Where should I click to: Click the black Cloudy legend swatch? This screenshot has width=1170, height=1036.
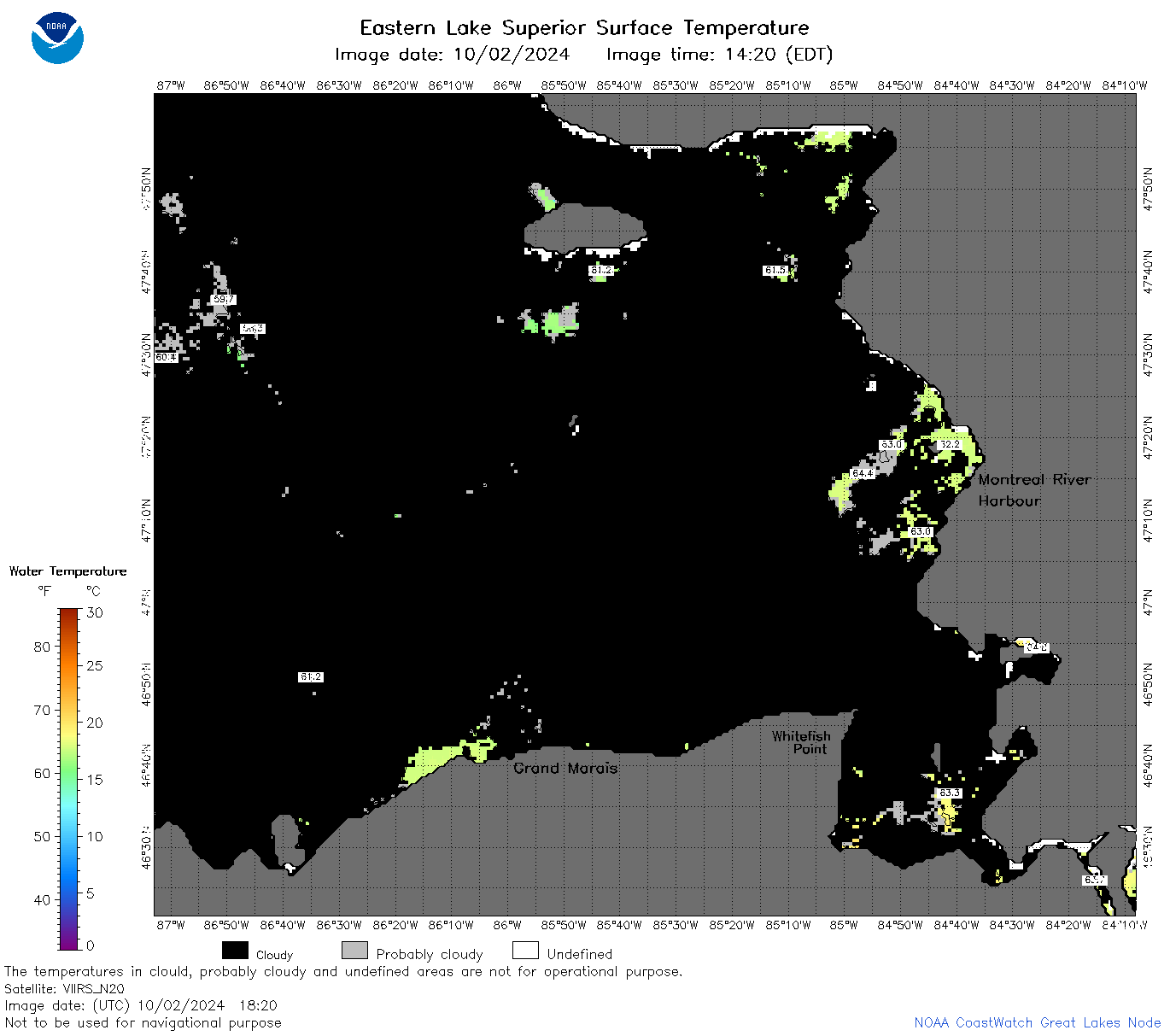235,951
